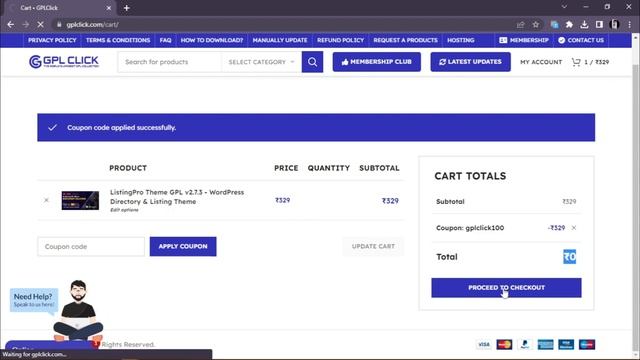
Task: Focus the Coupon code field
Action: click(91, 247)
